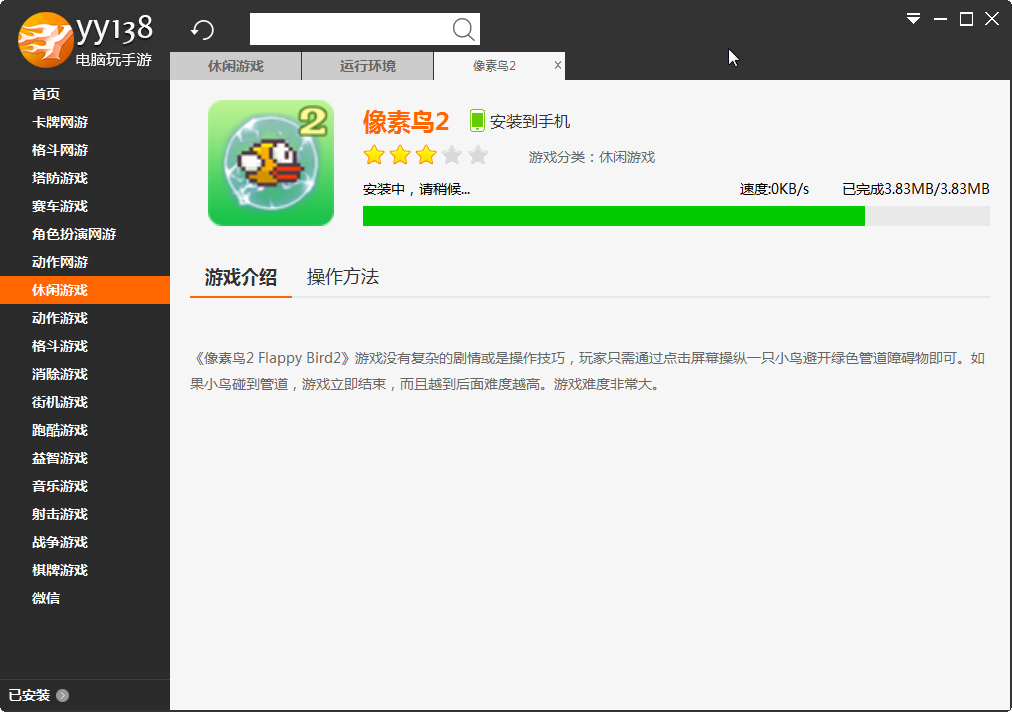The height and width of the screenshot is (712, 1012).
Task: Select 塔防游戏 category in sidebar
Action: (x=60, y=178)
